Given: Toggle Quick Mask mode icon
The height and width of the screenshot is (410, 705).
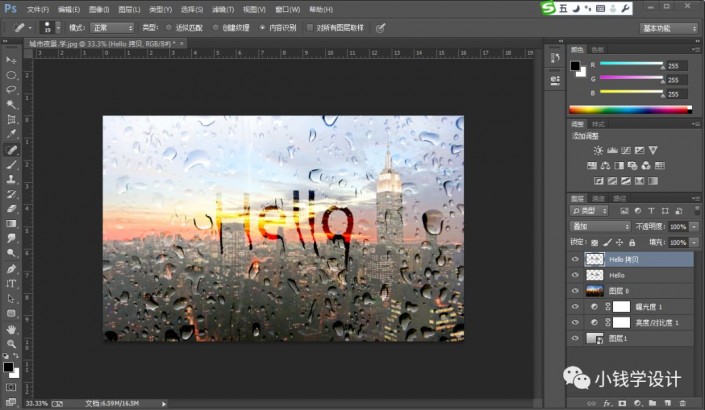Looking at the screenshot, I should click(x=11, y=387).
